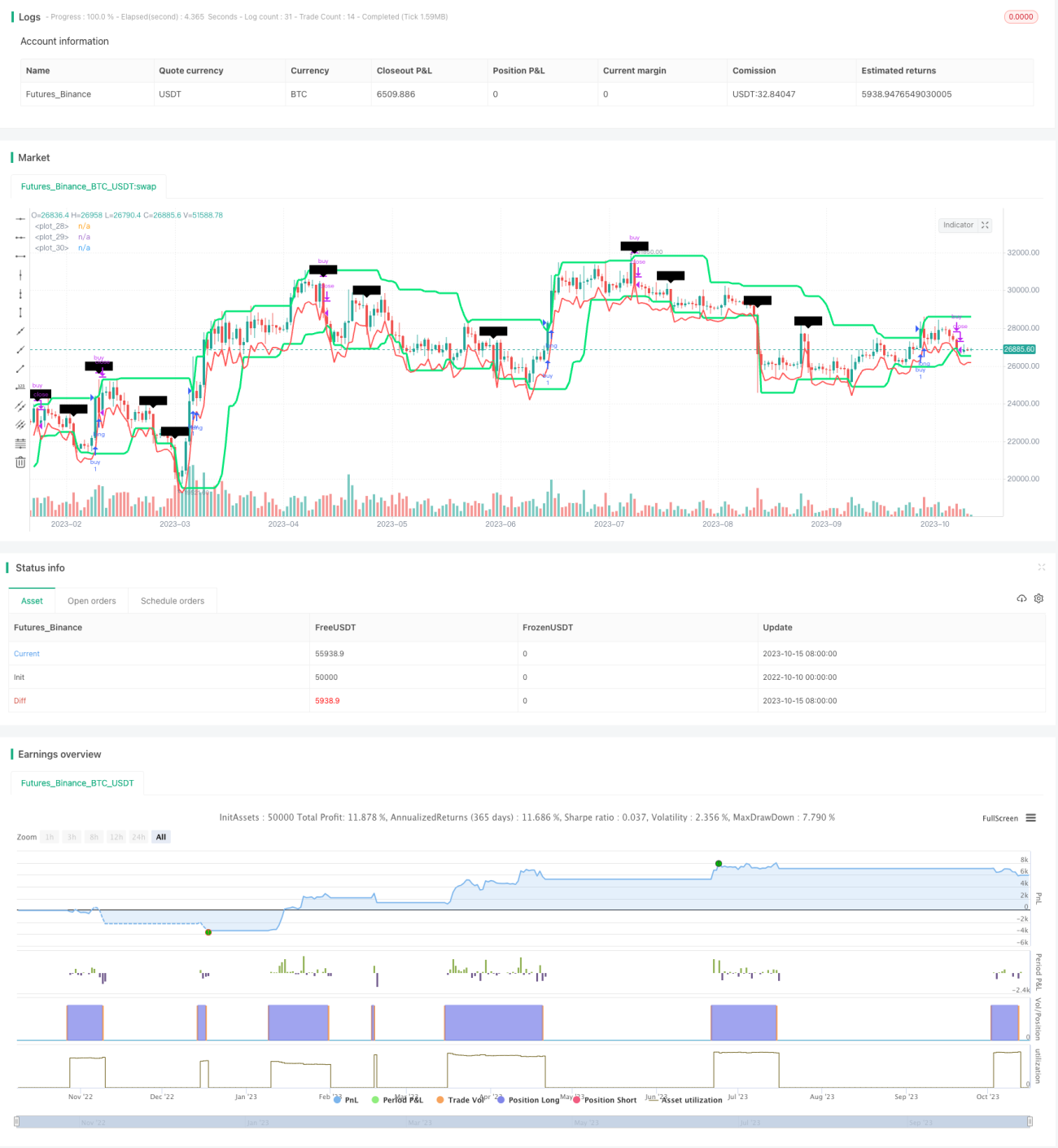This screenshot has width=1058, height=1148.
Task: Select the Fibonacci retracement lines tool
Action: point(20,443)
